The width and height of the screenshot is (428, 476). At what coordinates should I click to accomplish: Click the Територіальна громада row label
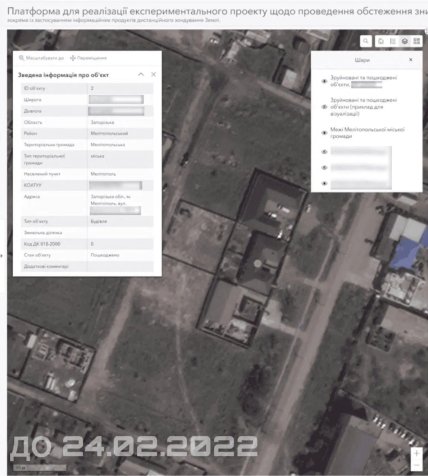[x=49, y=145]
